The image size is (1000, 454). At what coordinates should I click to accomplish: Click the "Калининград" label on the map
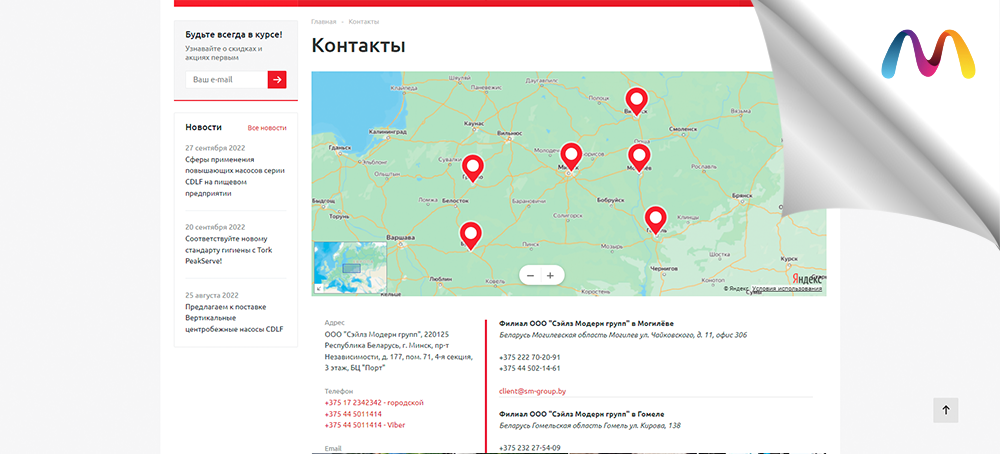tap(386, 131)
